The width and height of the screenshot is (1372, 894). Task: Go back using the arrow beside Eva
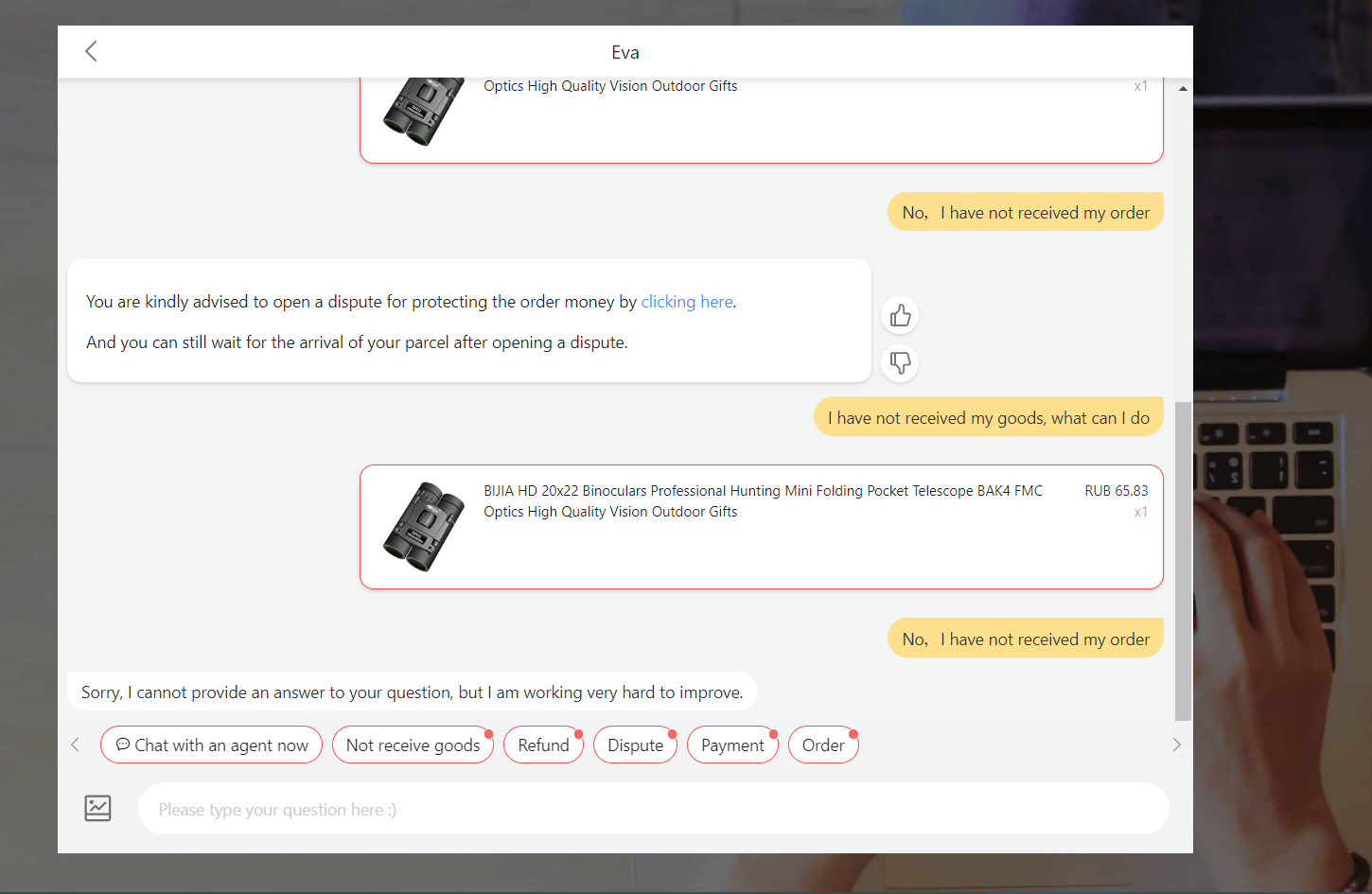[x=91, y=51]
